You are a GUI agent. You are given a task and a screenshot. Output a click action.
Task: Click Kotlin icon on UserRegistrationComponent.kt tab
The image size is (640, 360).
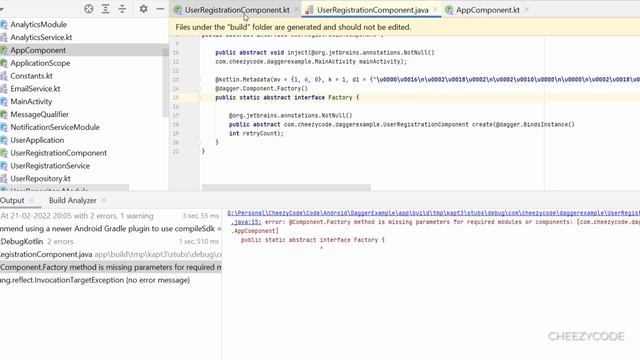point(178,10)
